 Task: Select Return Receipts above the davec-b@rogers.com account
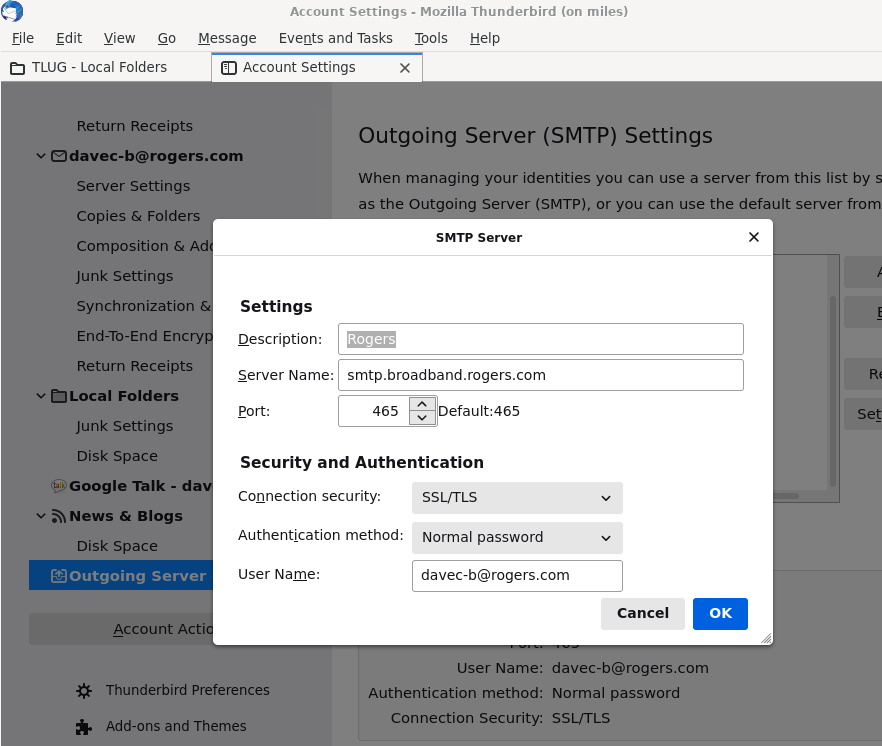(134, 126)
